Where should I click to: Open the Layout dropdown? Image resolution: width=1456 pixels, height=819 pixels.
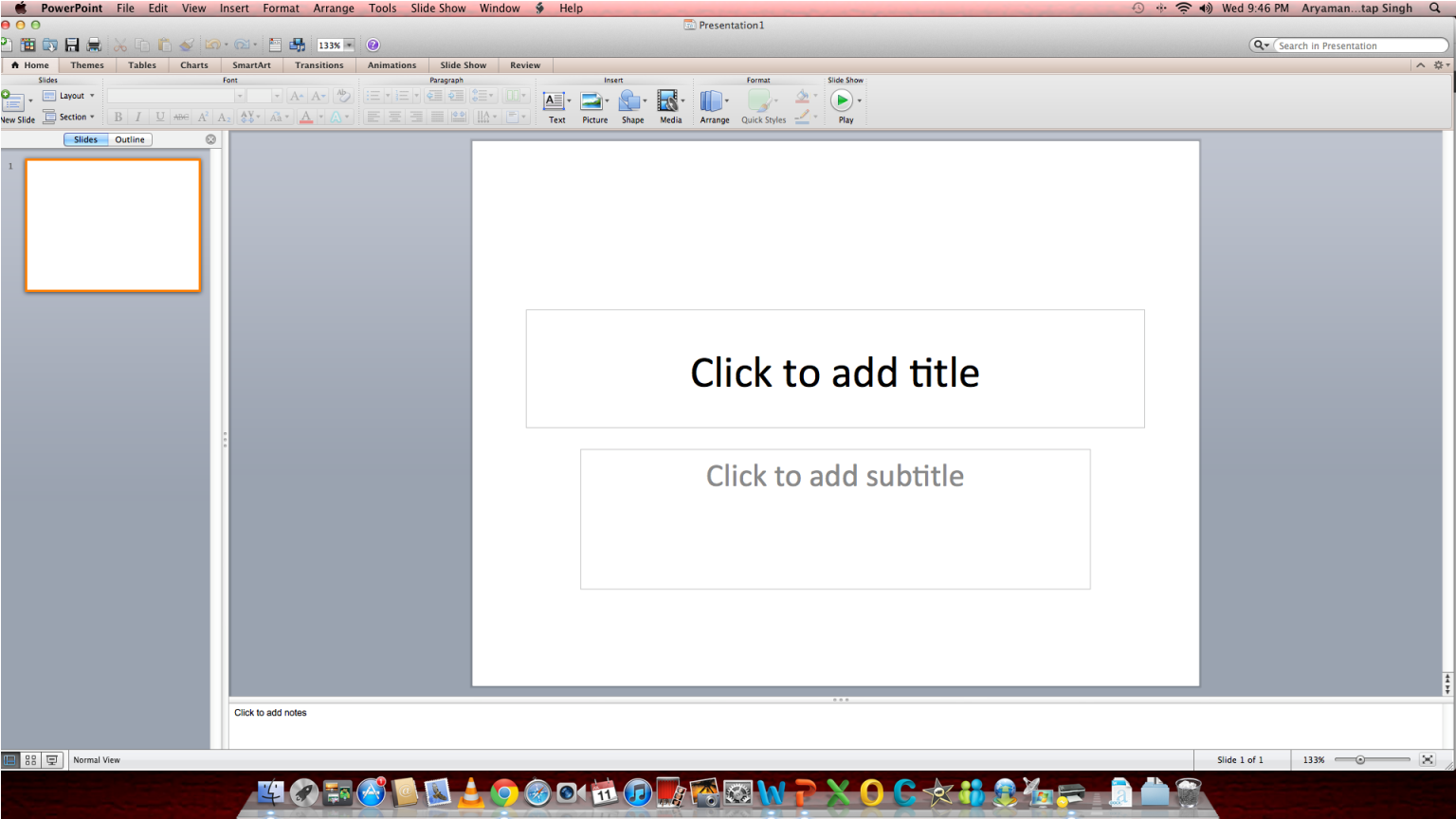69,96
